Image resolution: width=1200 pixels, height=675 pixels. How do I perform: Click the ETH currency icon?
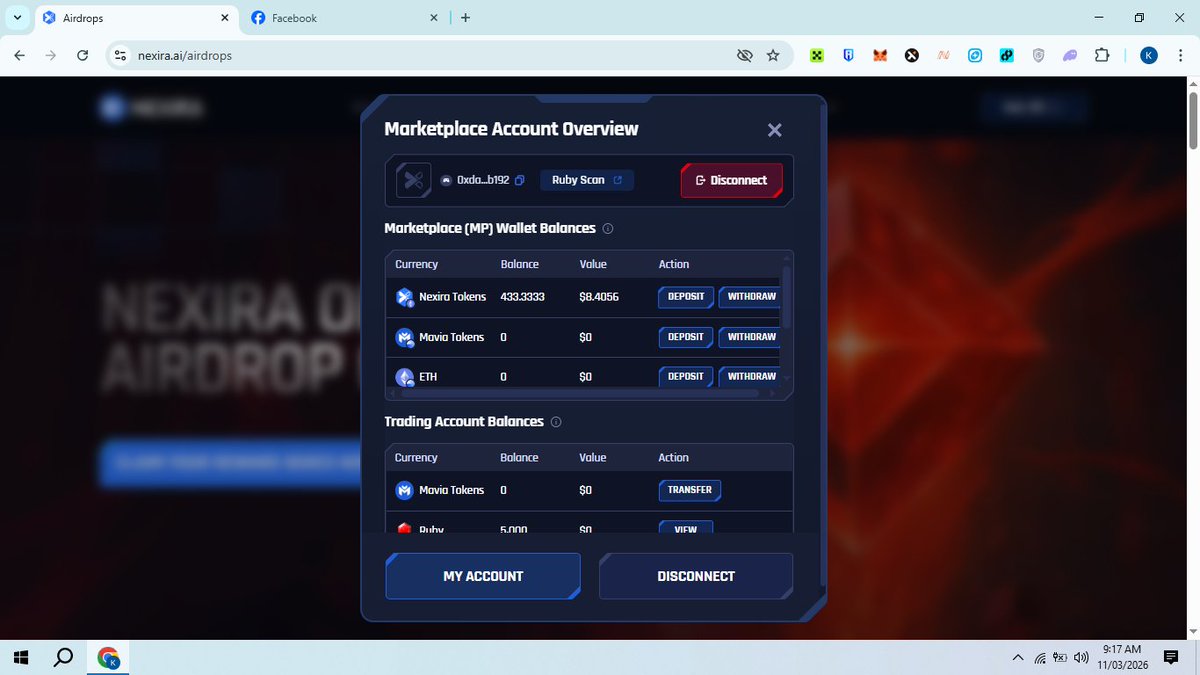[405, 377]
